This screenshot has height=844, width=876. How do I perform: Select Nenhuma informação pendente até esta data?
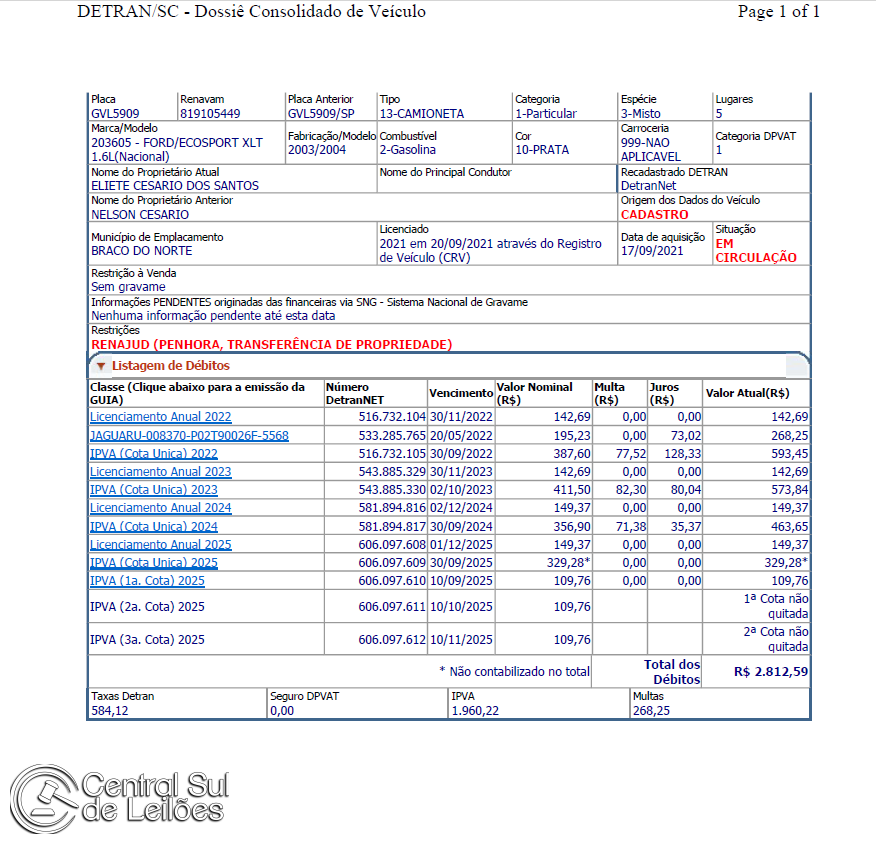click(x=213, y=316)
